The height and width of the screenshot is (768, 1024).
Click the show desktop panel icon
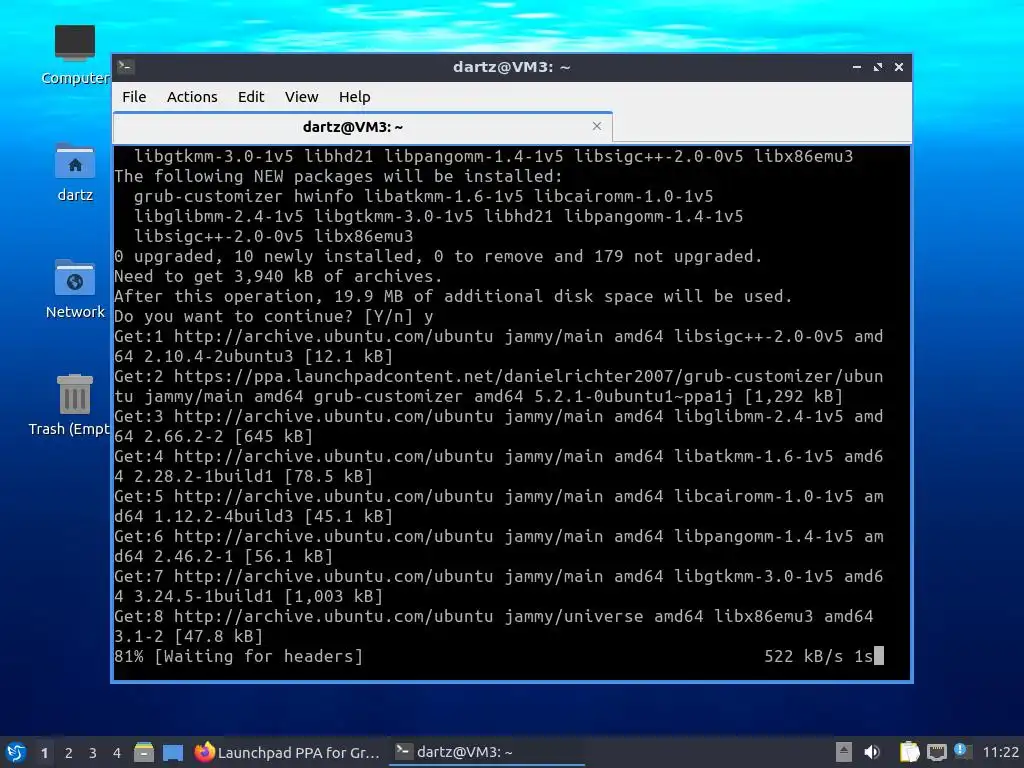(173, 752)
